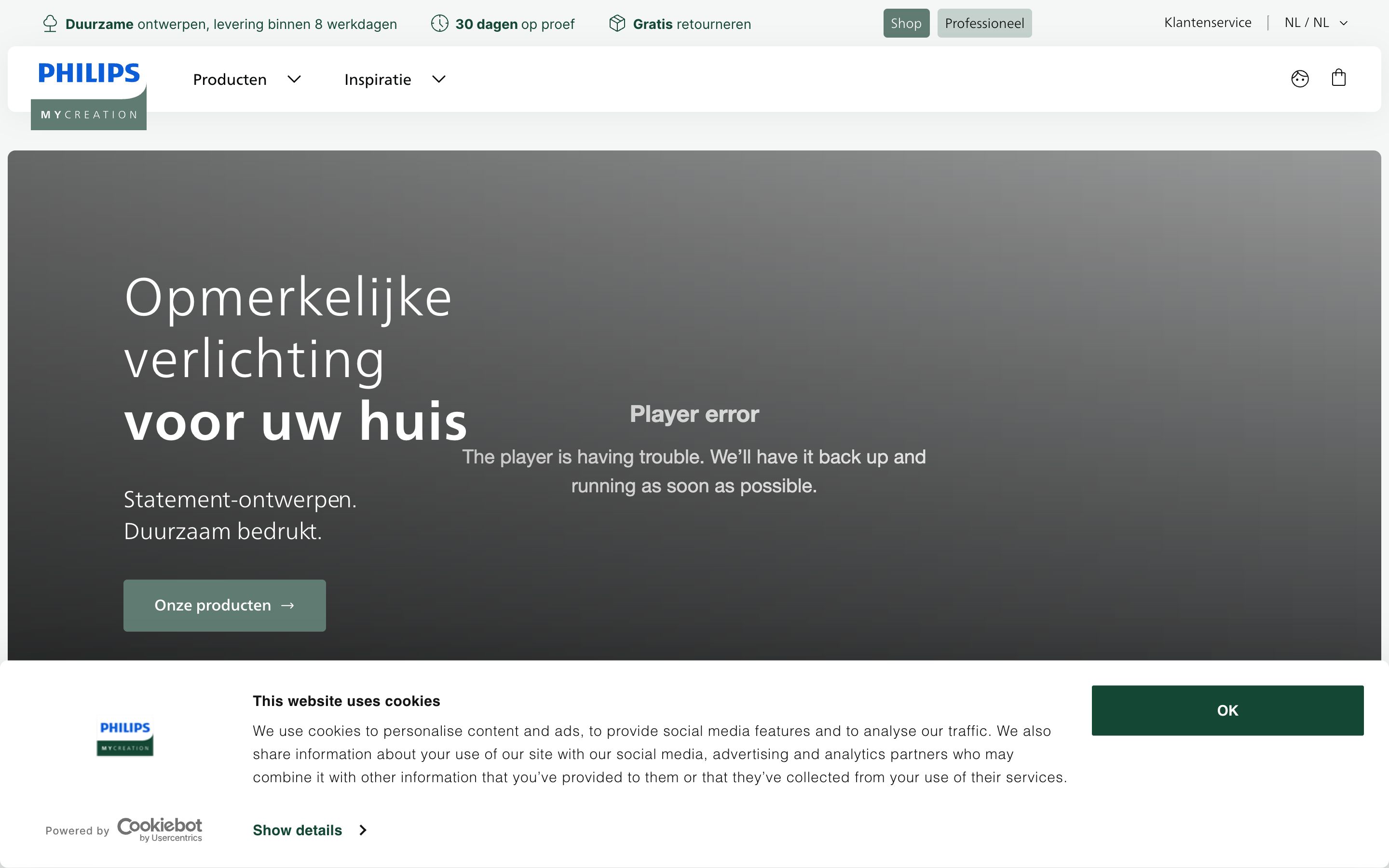
Task: Accept cookies with the OK button
Action: click(x=1227, y=710)
